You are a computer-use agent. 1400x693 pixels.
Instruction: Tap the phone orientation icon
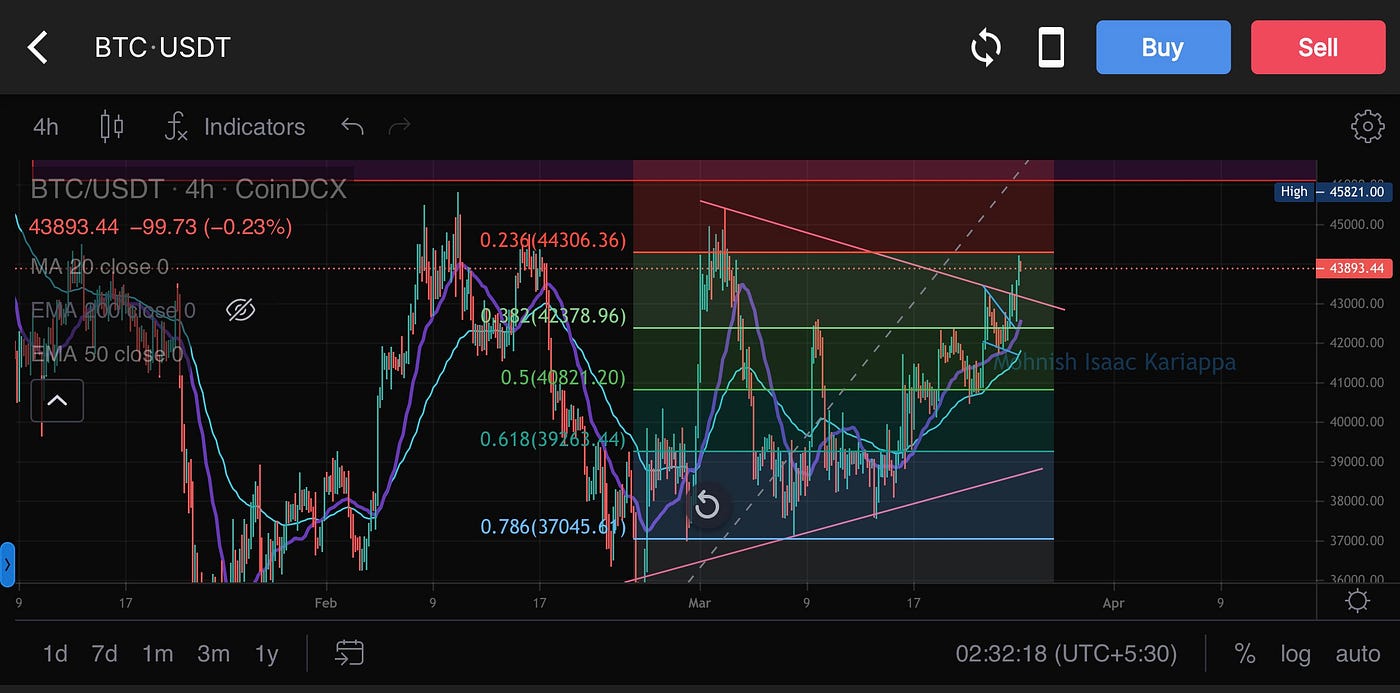pyautogui.click(x=1051, y=47)
